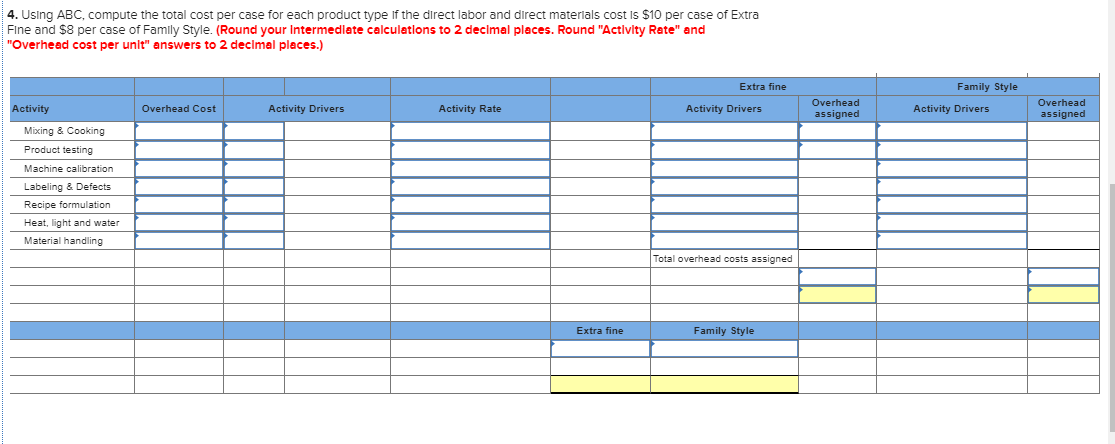The height and width of the screenshot is (444, 1115).
Task: Focus Family Style Activity Drivers cell for Labeling & Defects
Action: click(x=951, y=186)
